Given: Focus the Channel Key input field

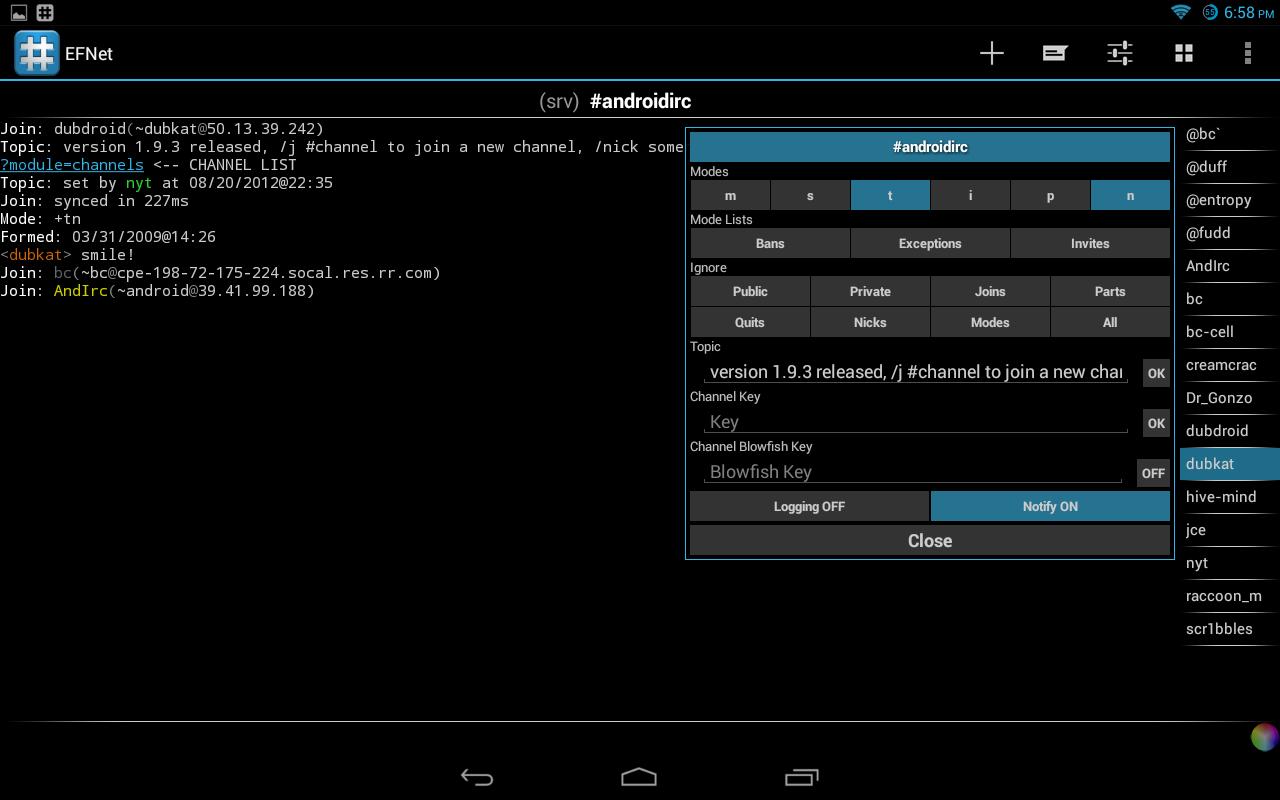Looking at the screenshot, I should pyautogui.click(x=916, y=422).
